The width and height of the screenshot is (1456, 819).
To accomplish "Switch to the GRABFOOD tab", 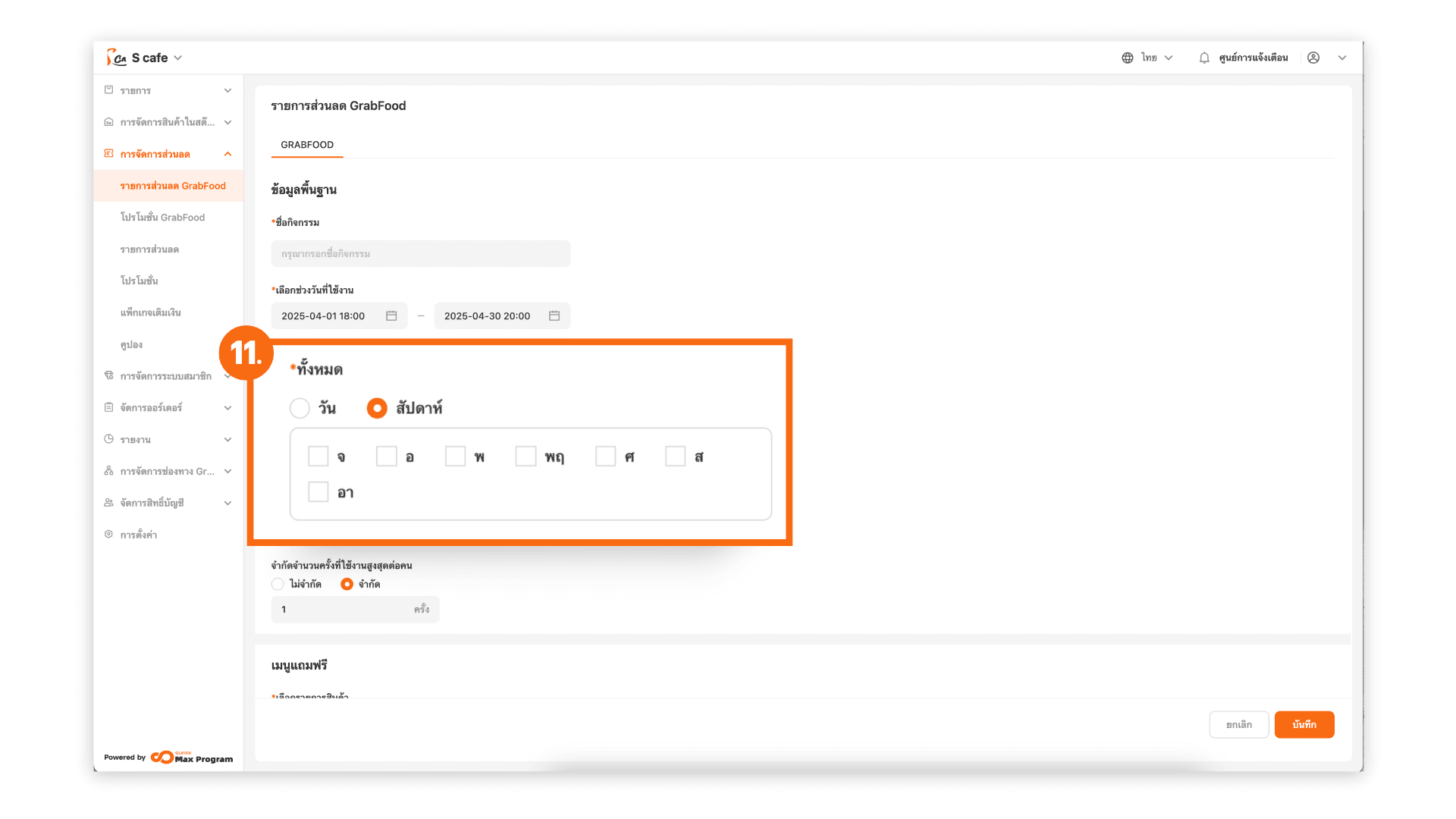I will coord(307,145).
